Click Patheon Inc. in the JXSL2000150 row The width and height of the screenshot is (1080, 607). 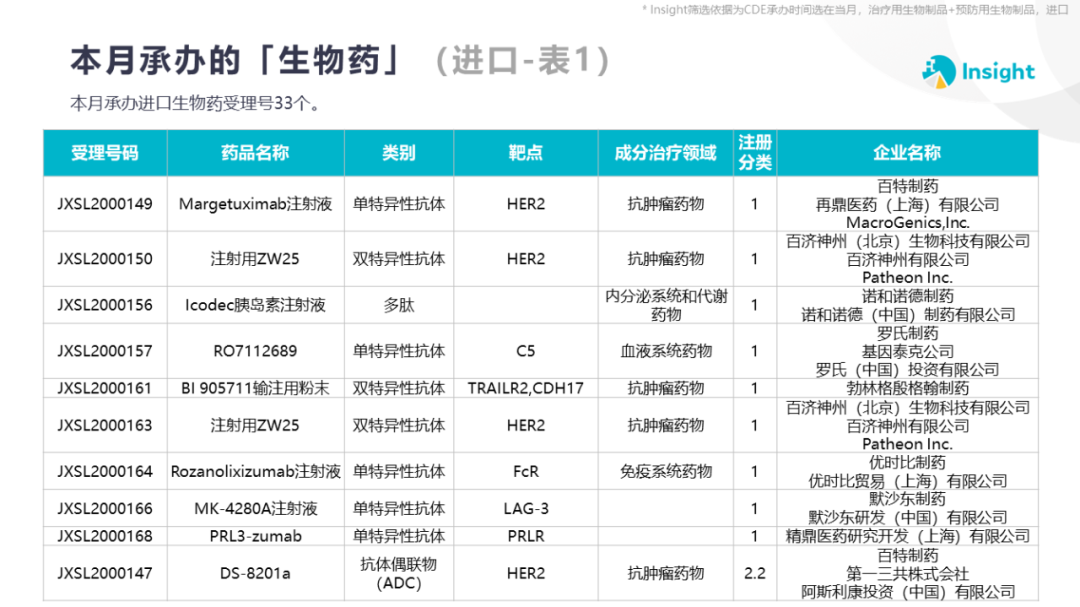coord(908,278)
